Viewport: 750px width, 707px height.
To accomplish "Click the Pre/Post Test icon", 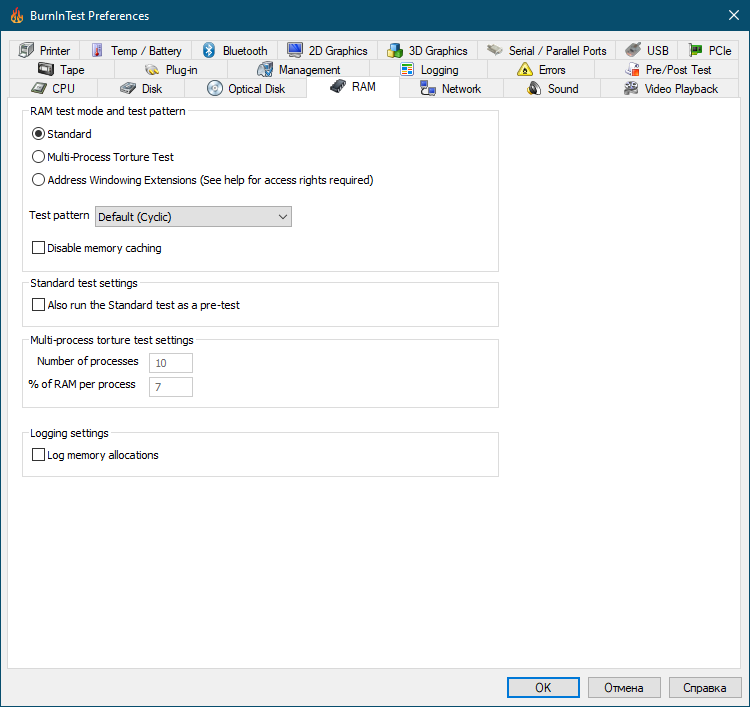I will tap(632, 69).
